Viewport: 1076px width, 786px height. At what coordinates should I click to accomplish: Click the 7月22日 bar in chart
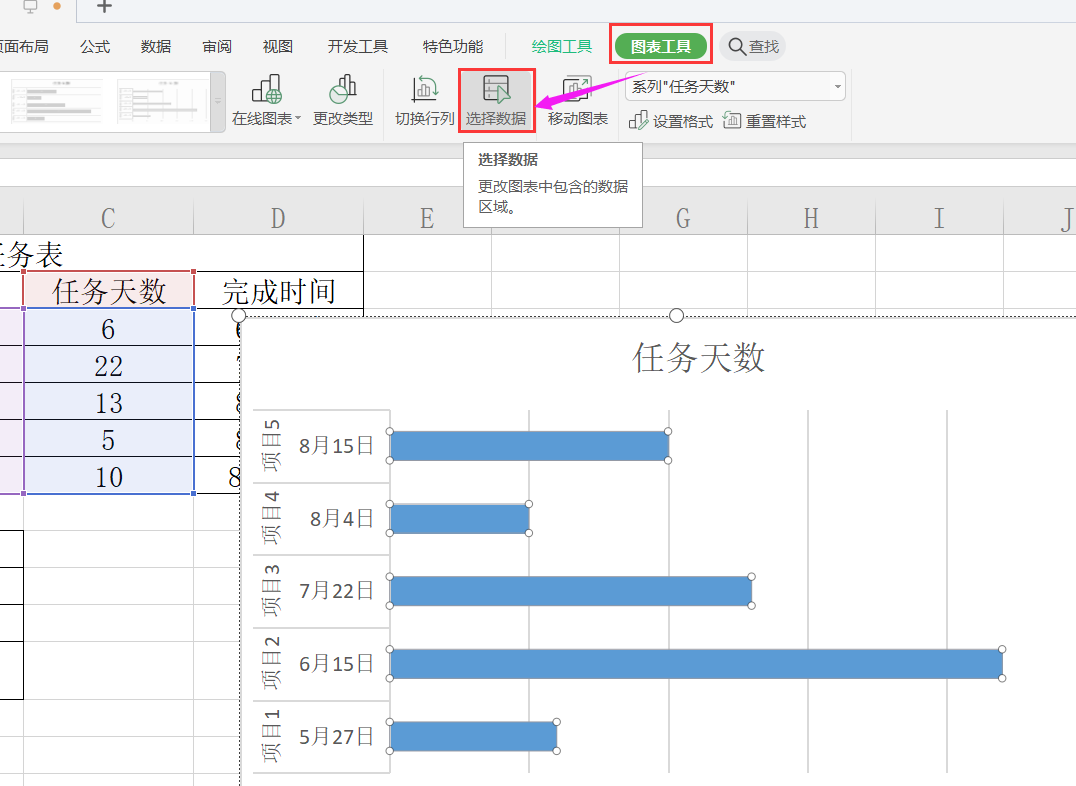(x=571, y=591)
